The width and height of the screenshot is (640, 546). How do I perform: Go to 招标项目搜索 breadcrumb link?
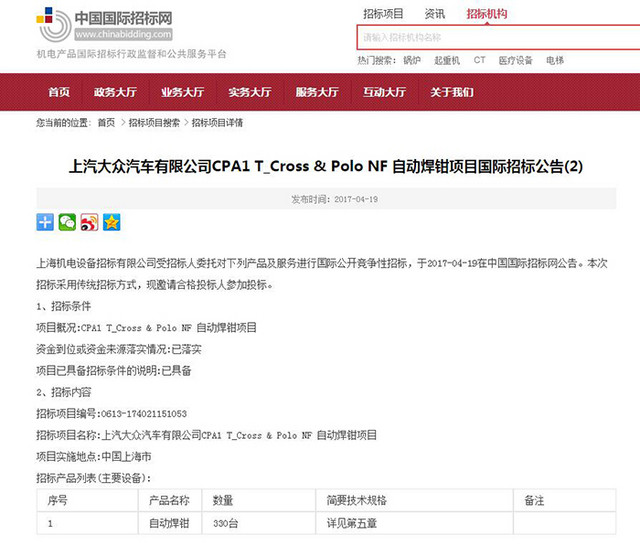click(154, 122)
